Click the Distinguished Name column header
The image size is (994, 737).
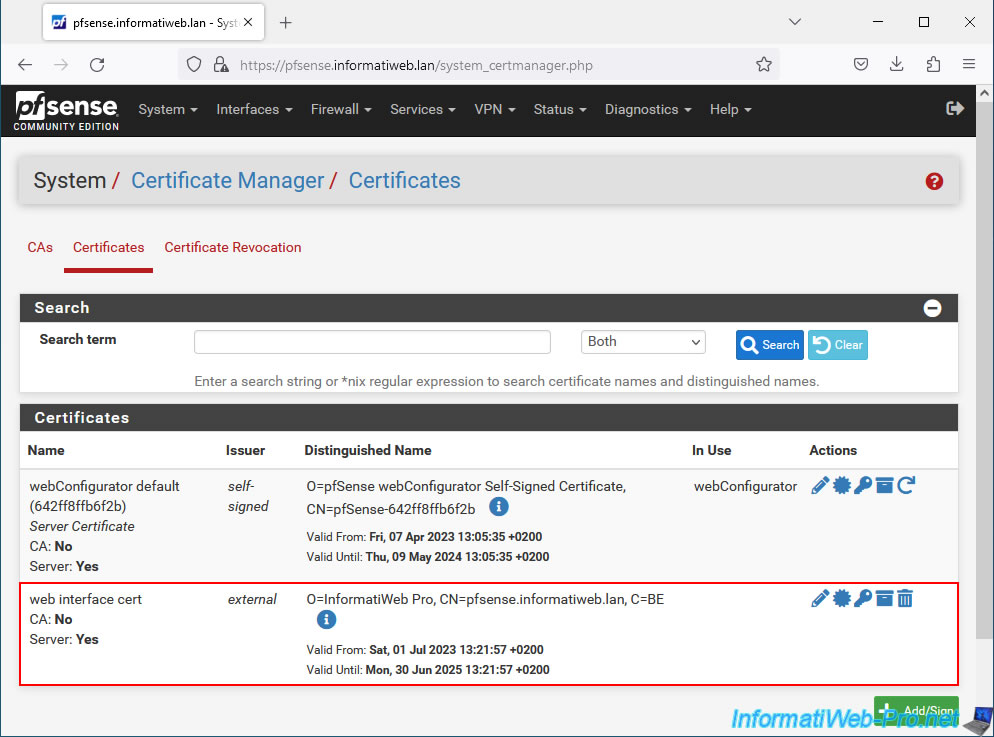(x=368, y=450)
